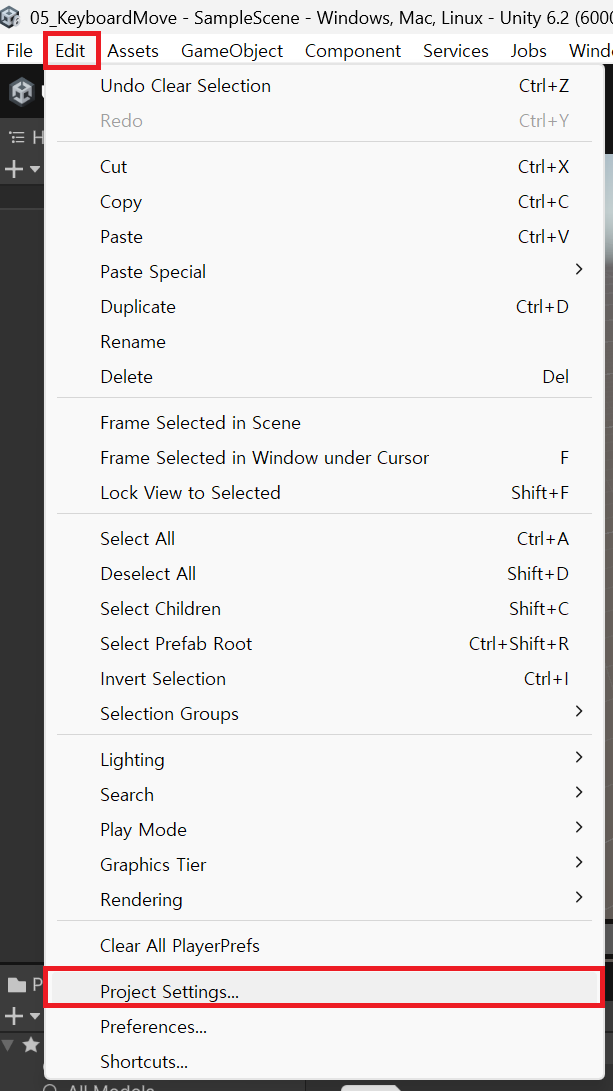Open the GameObject menu

(x=232, y=51)
